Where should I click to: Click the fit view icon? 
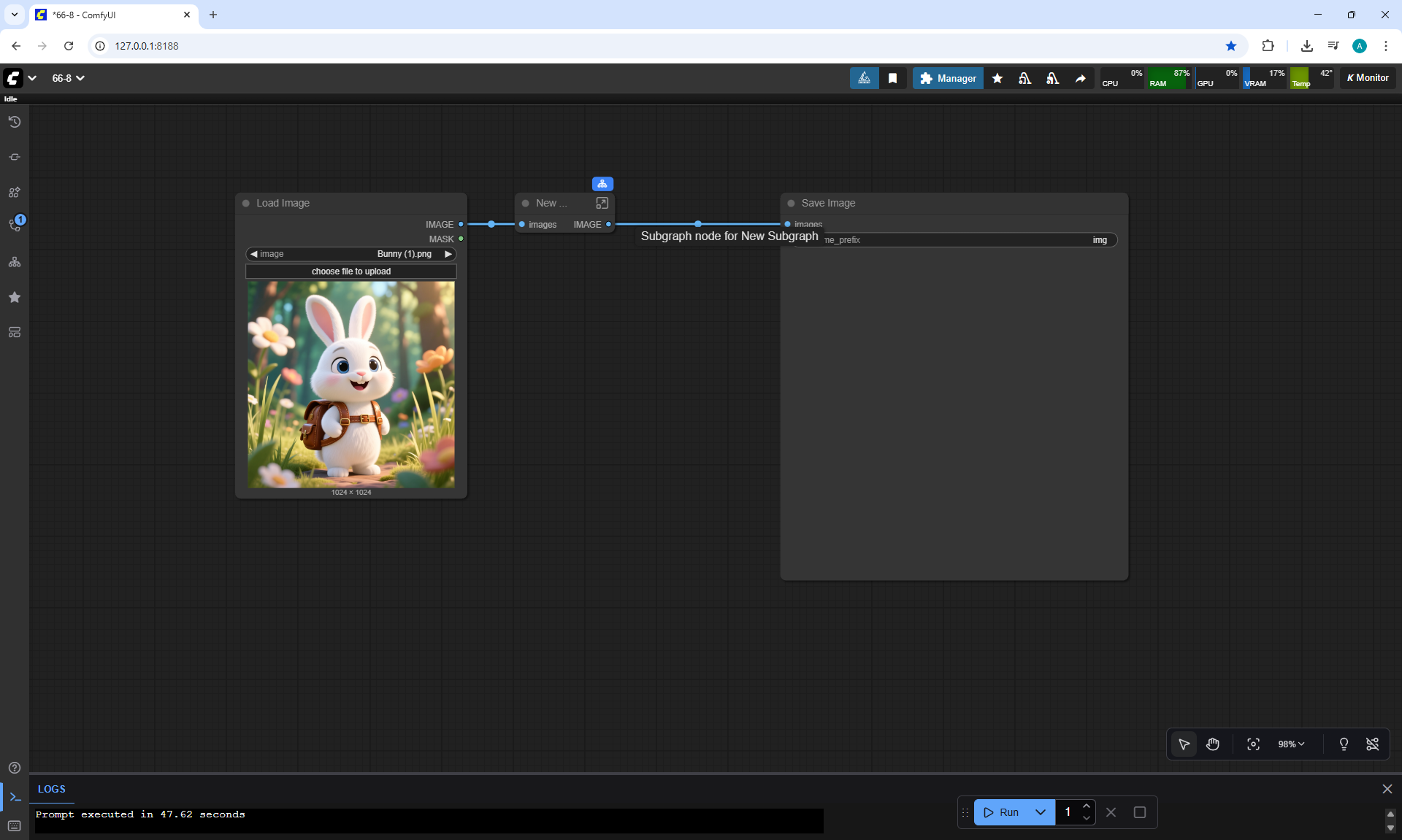coord(1253,744)
